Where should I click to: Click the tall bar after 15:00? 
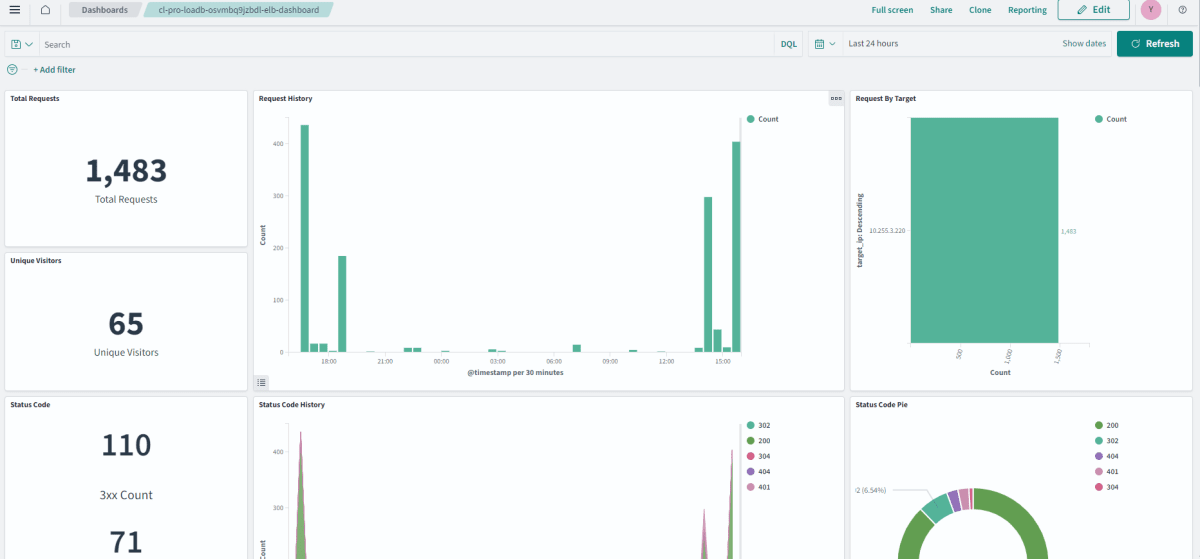[x=736, y=247]
